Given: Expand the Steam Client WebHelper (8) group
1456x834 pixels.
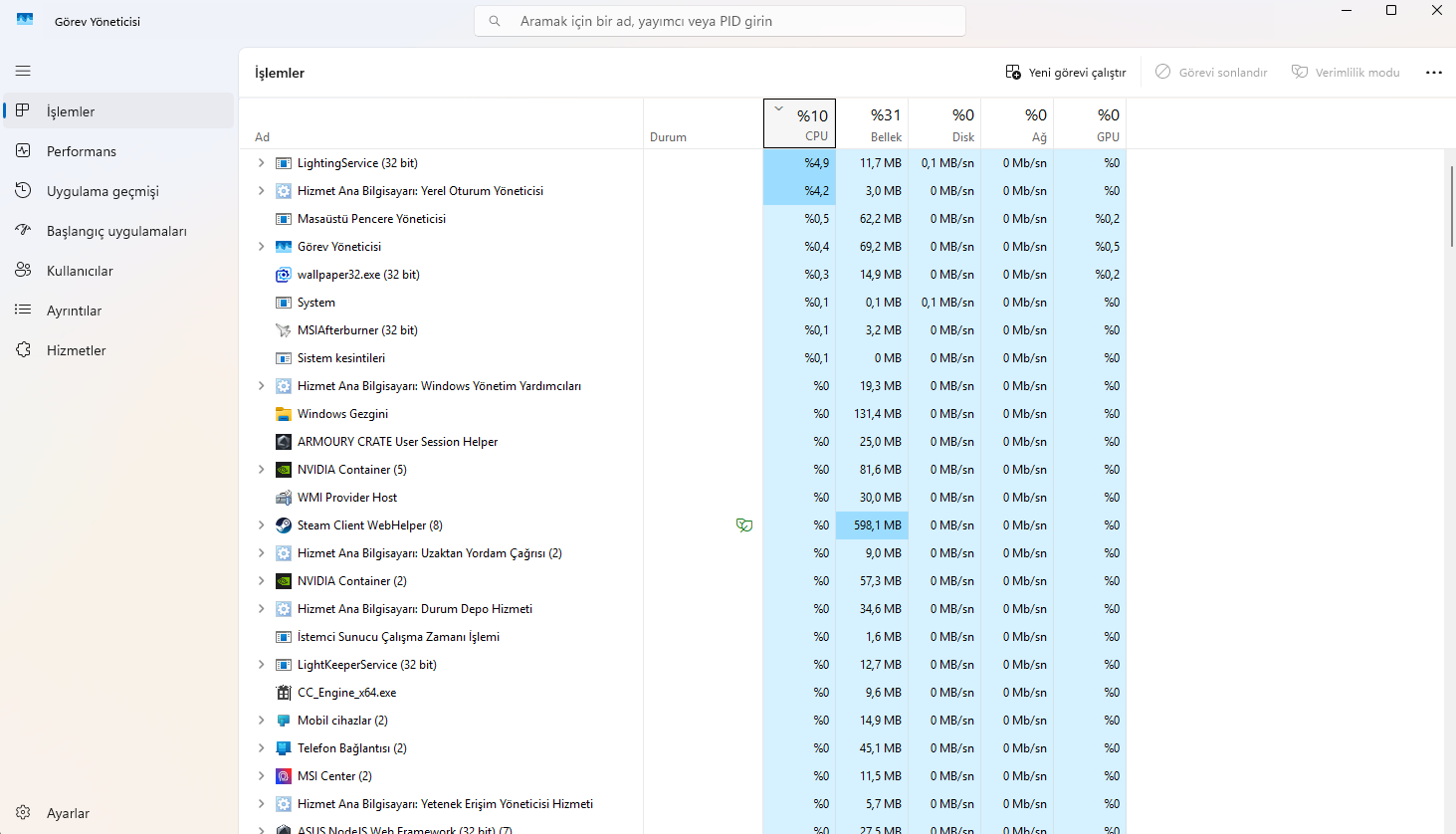Looking at the screenshot, I should pyautogui.click(x=261, y=525).
